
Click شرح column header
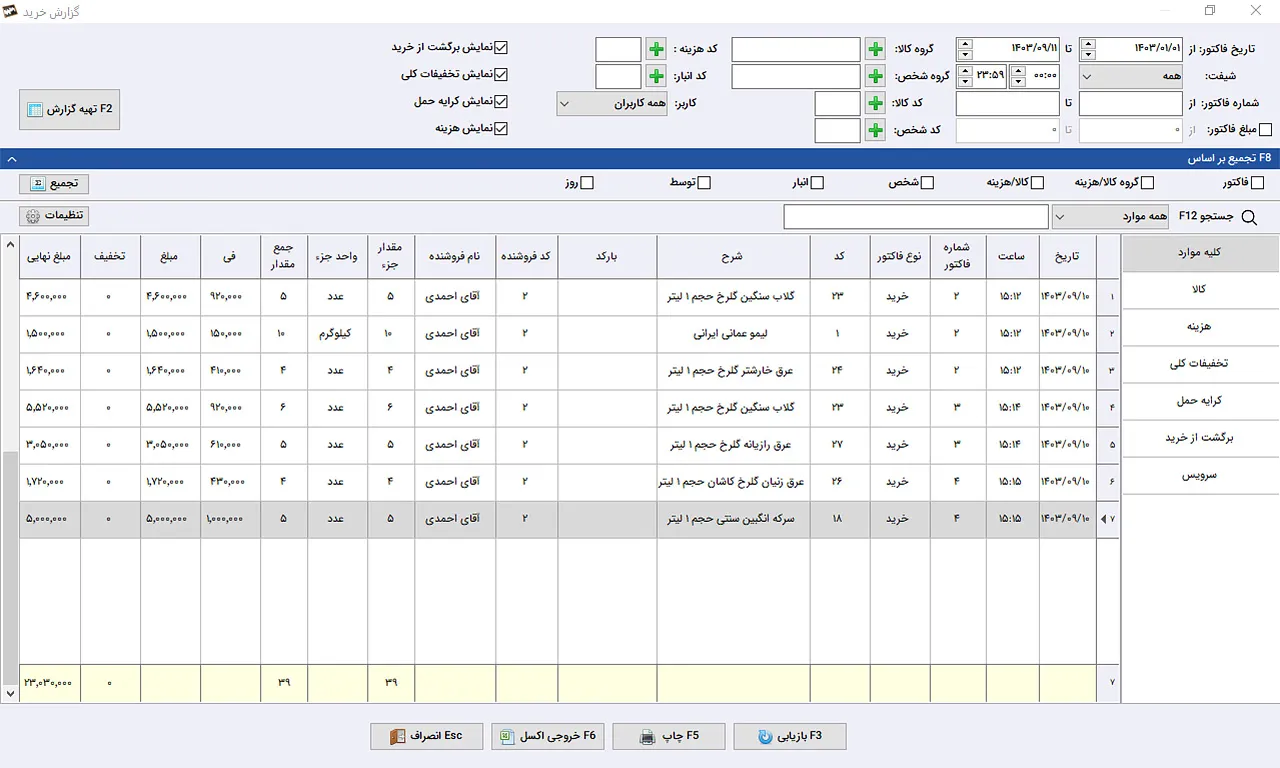point(733,257)
